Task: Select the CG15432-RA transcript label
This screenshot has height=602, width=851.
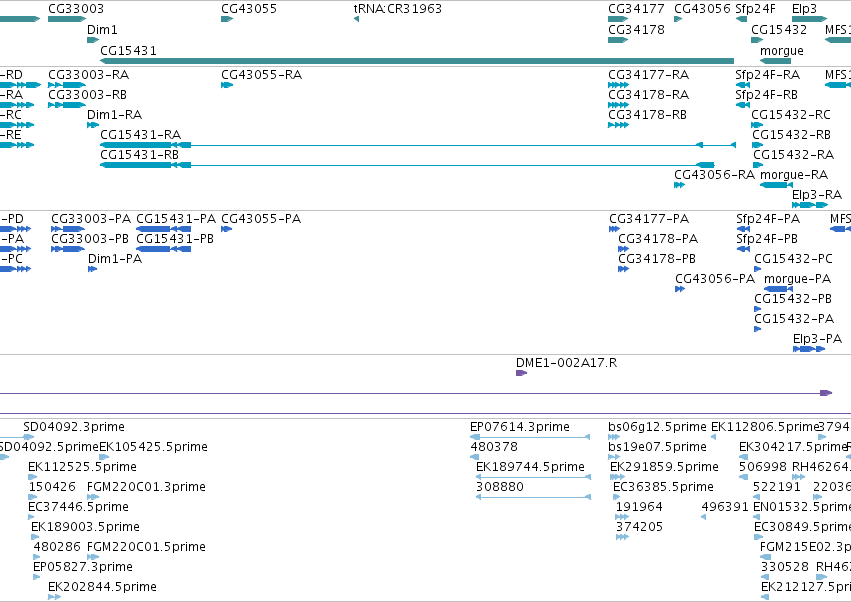Action: (x=793, y=154)
